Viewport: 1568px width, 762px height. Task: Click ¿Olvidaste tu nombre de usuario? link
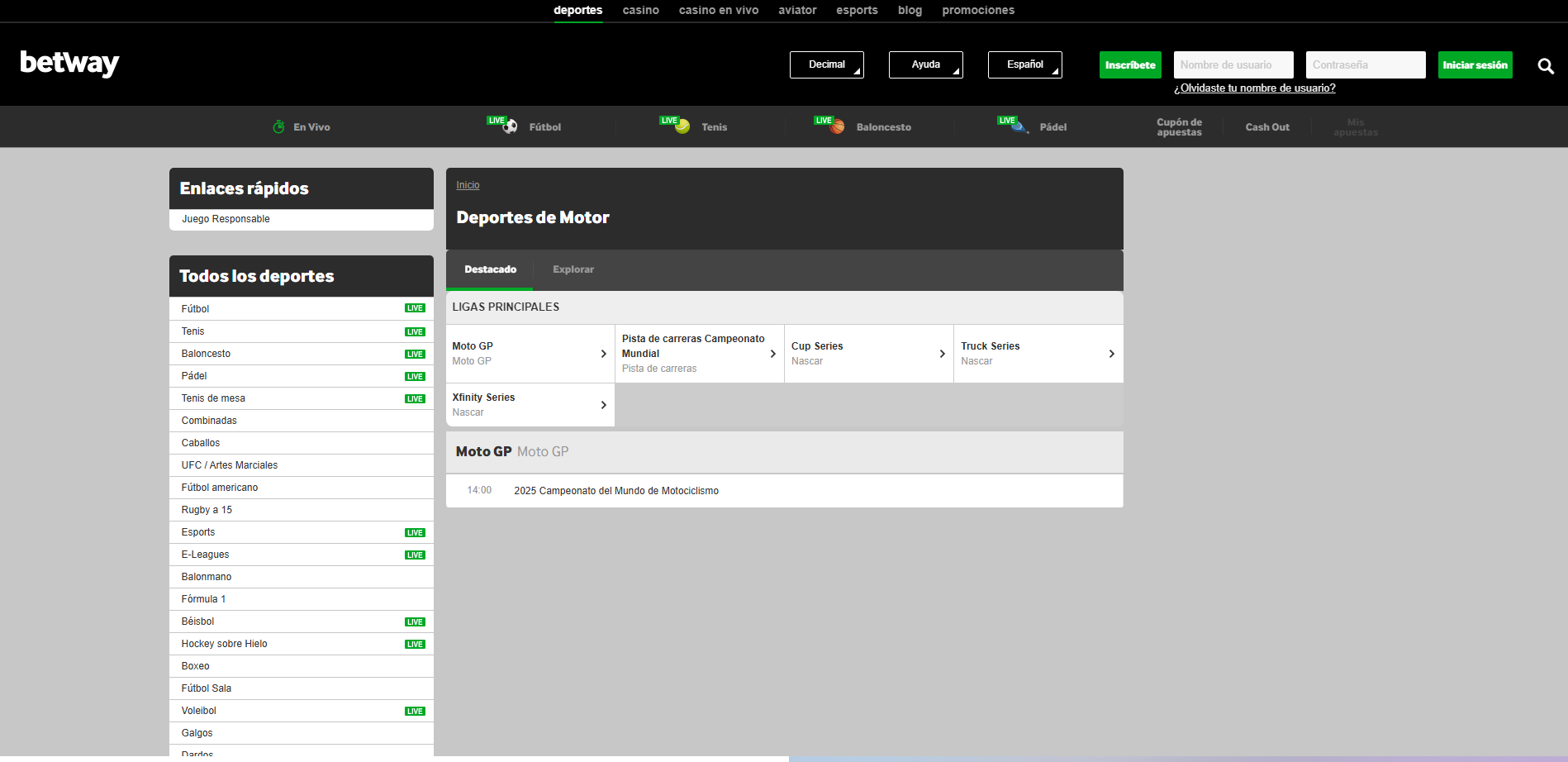click(x=1255, y=88)
